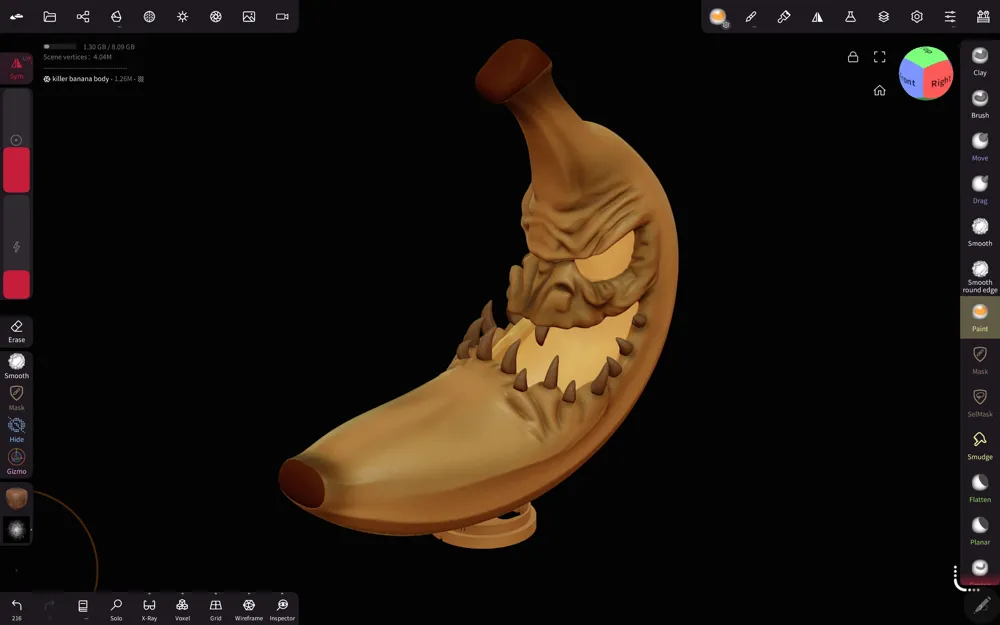
Task: Open the lighting settings menu
Action: point(182,17)
